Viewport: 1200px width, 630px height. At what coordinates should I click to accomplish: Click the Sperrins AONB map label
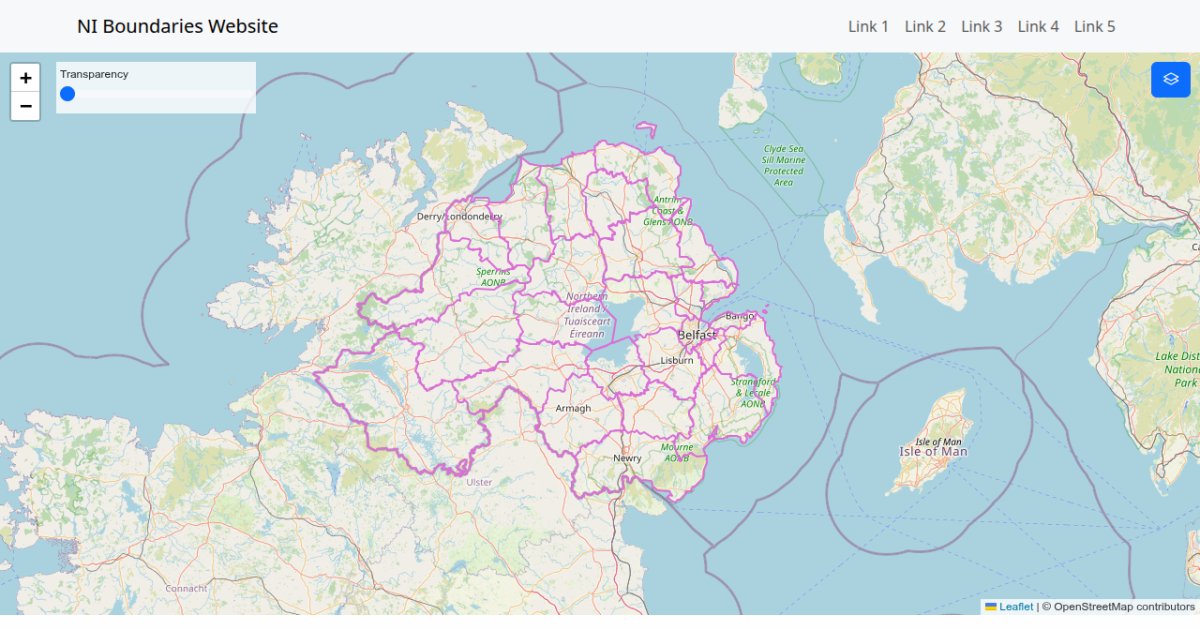click(493, 277)
